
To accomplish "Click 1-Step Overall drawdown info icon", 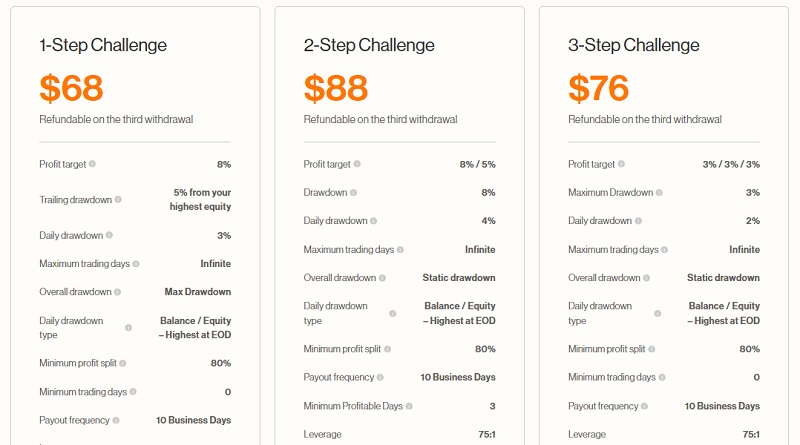I will click(117, 292).
